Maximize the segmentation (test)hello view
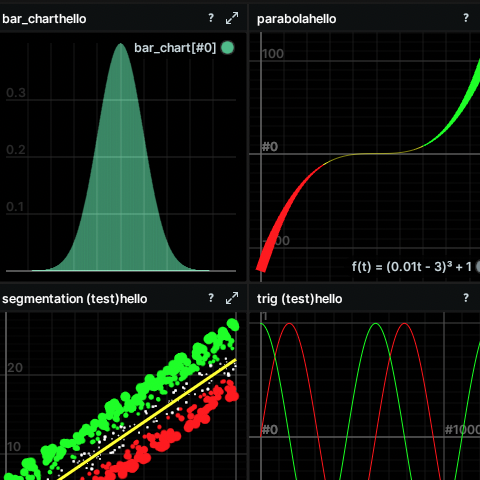The image size is (480, 480). 232,298
